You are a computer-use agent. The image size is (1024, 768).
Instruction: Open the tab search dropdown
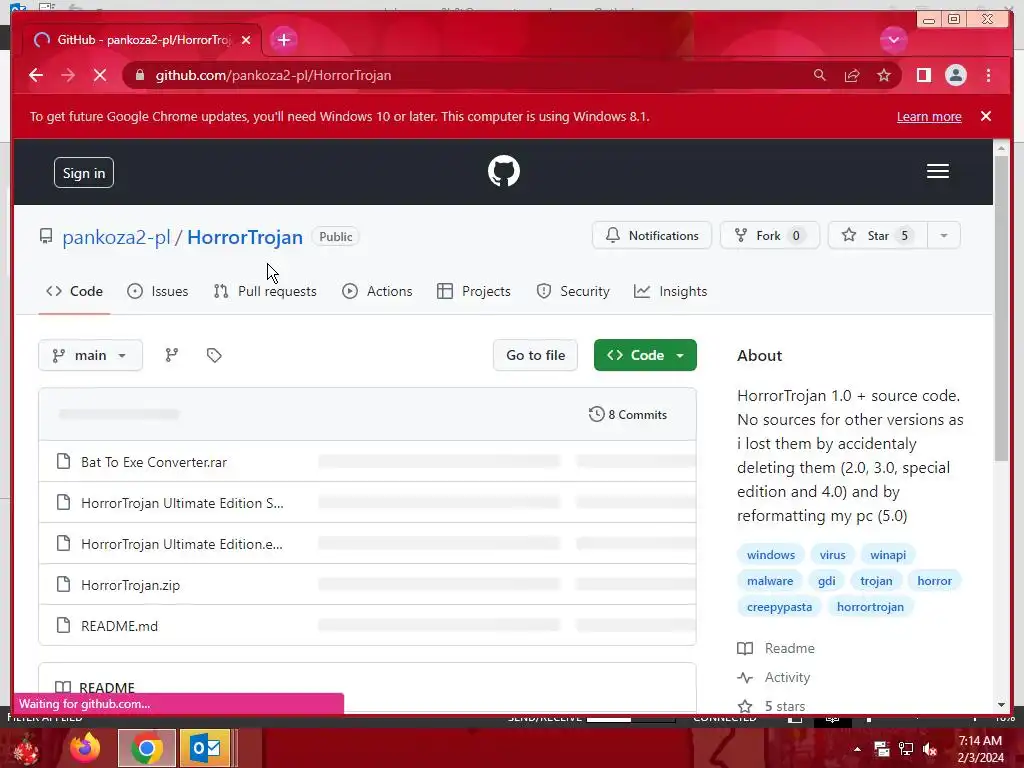(893, 40)
